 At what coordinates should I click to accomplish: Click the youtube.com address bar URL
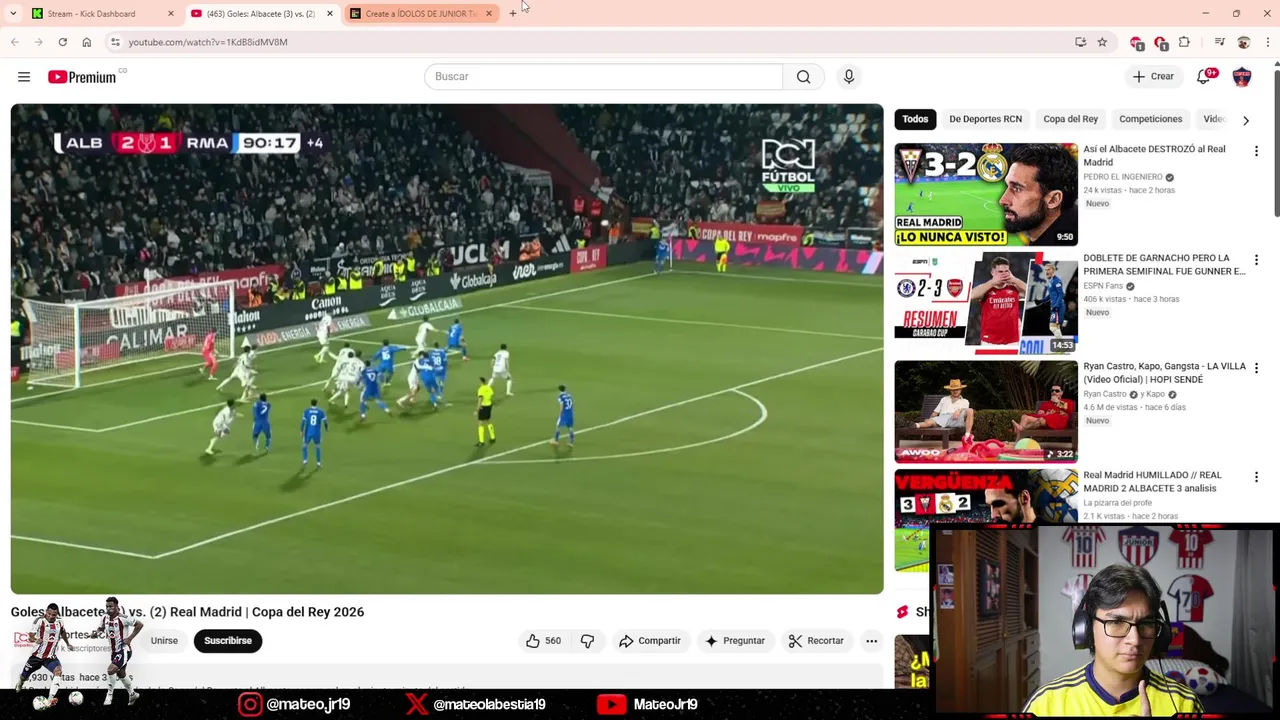(x=208, y=42)
